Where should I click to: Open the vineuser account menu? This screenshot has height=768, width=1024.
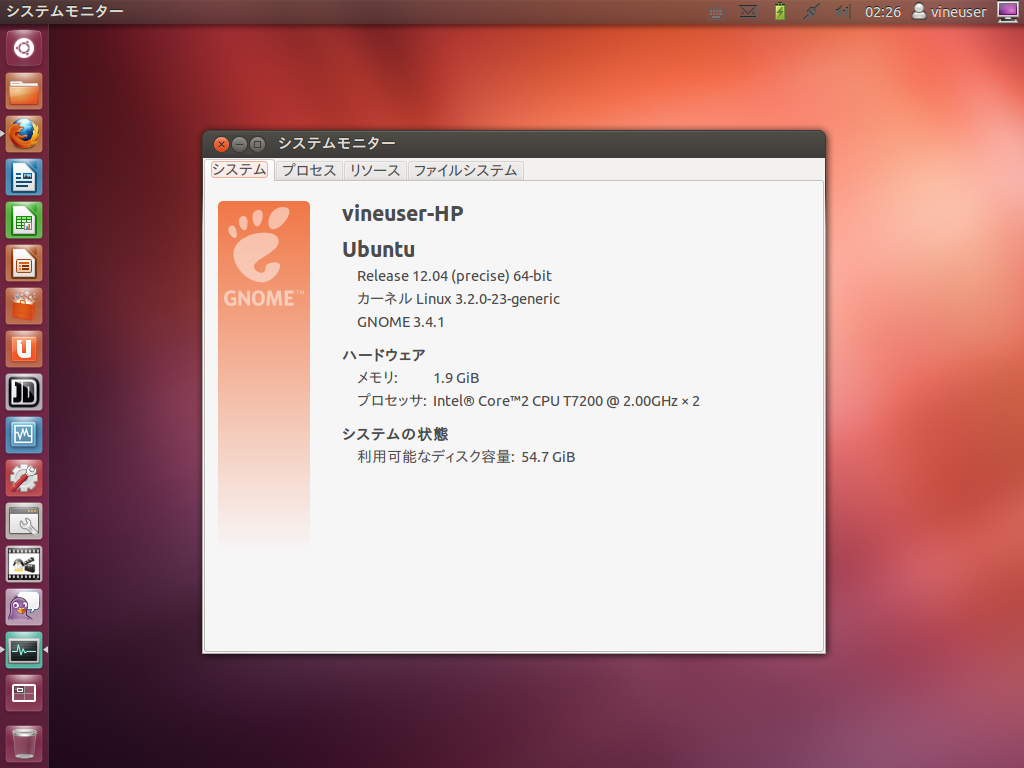point(949,12)
